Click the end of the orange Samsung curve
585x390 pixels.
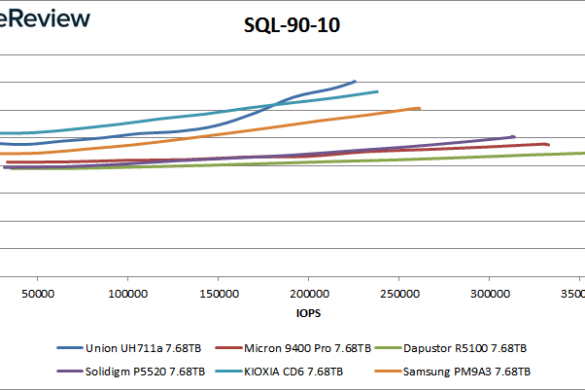click(x=419, y=109)
